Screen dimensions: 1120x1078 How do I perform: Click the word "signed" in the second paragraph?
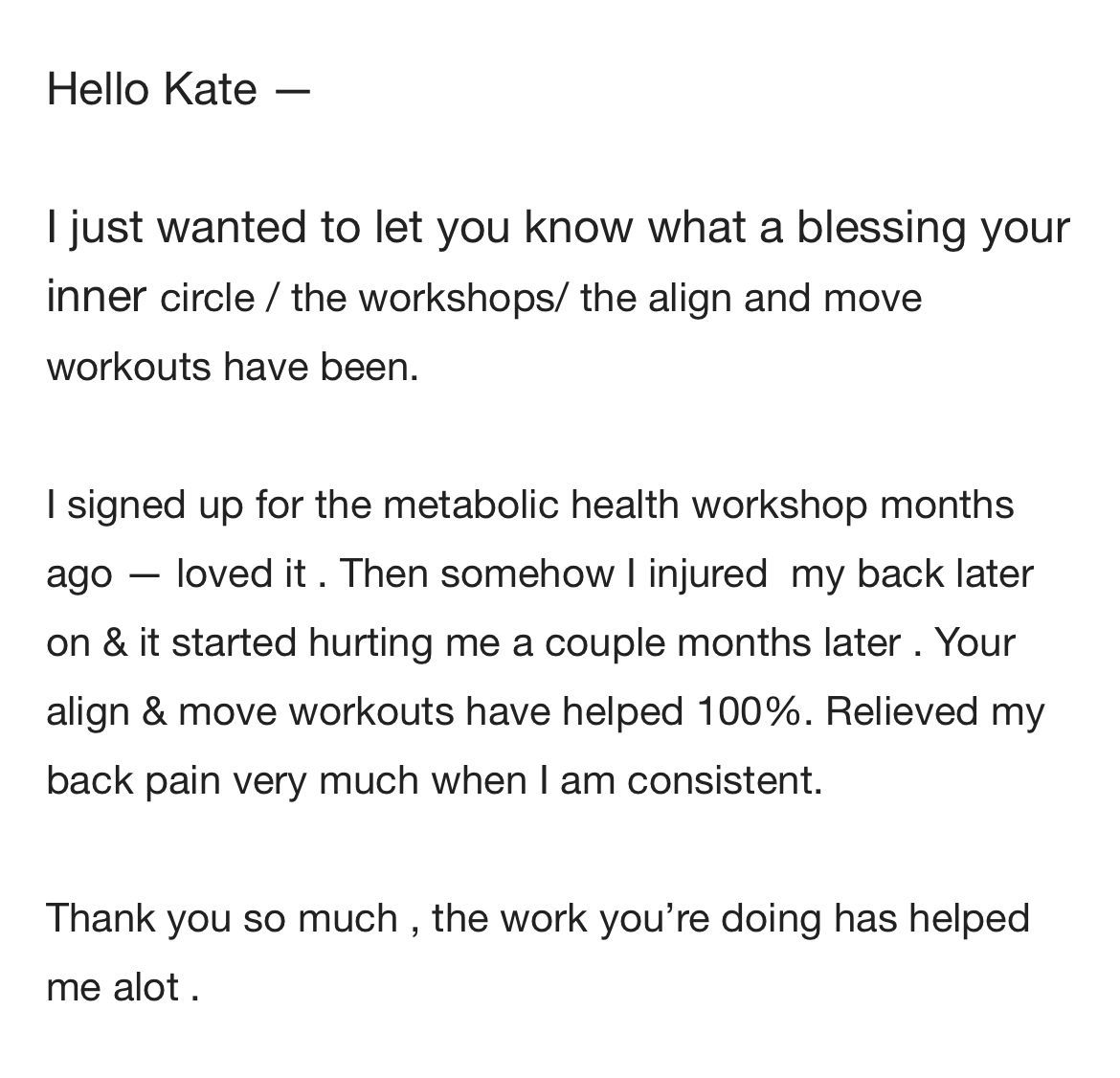point(126,505)
